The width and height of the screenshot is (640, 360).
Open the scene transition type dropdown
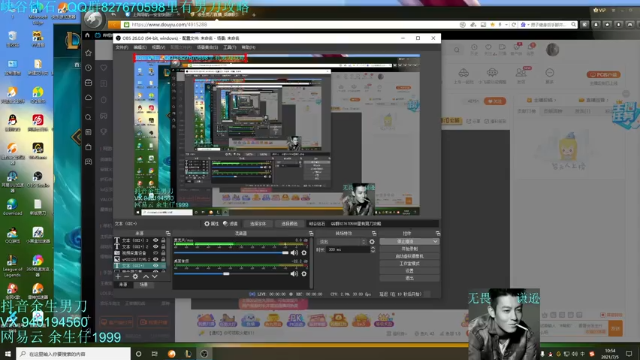(342, 242)
